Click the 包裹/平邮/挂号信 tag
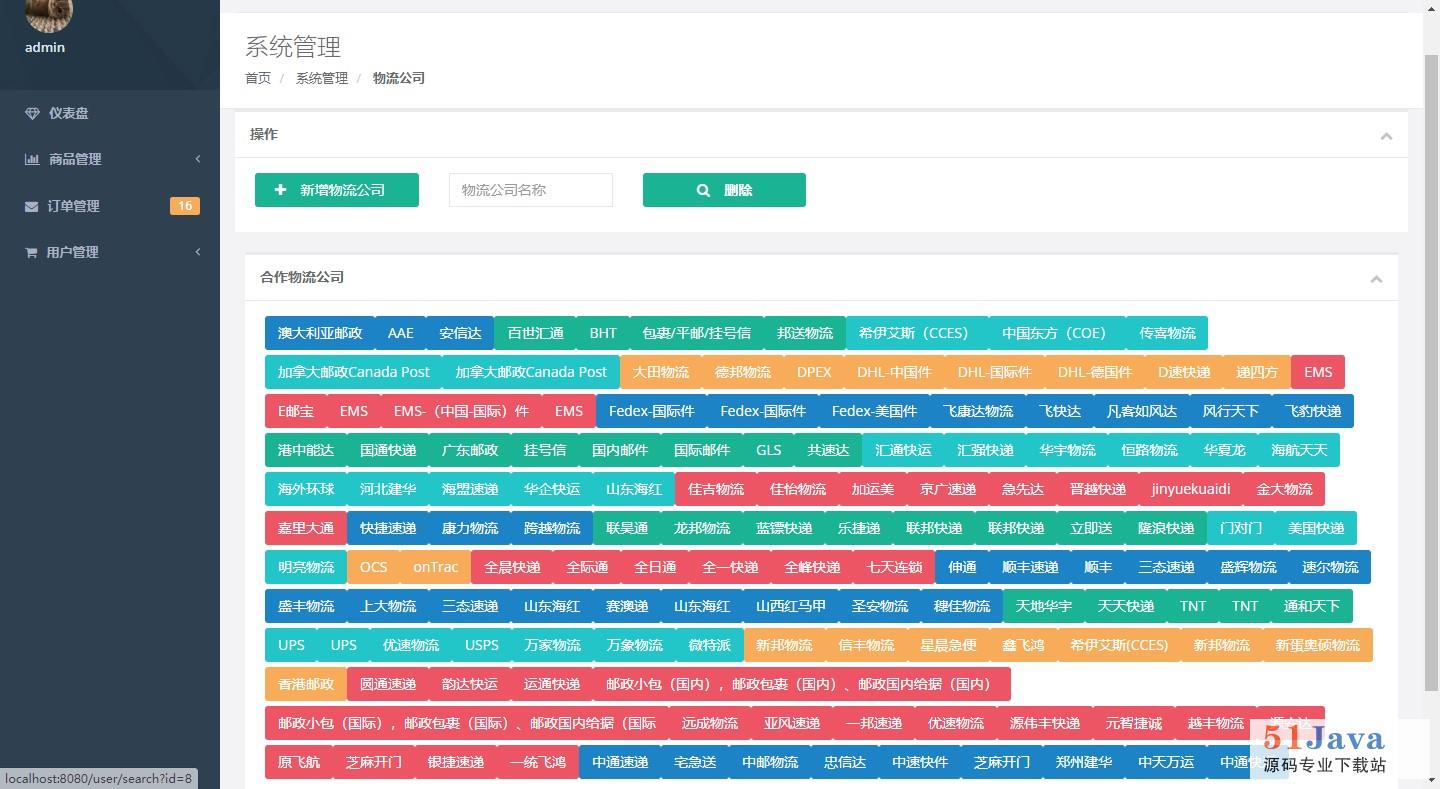This screenshot has width=1440, height=789. (x=696, y=333)
